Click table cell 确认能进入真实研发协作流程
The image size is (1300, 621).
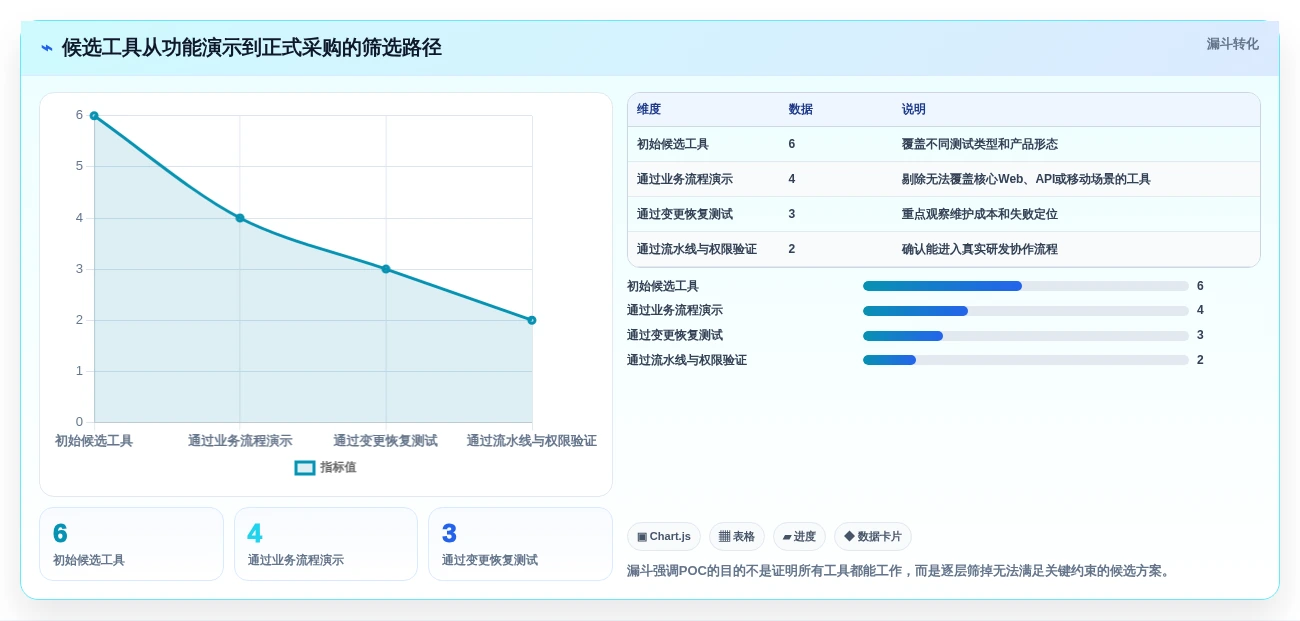[x=980, y=250]
